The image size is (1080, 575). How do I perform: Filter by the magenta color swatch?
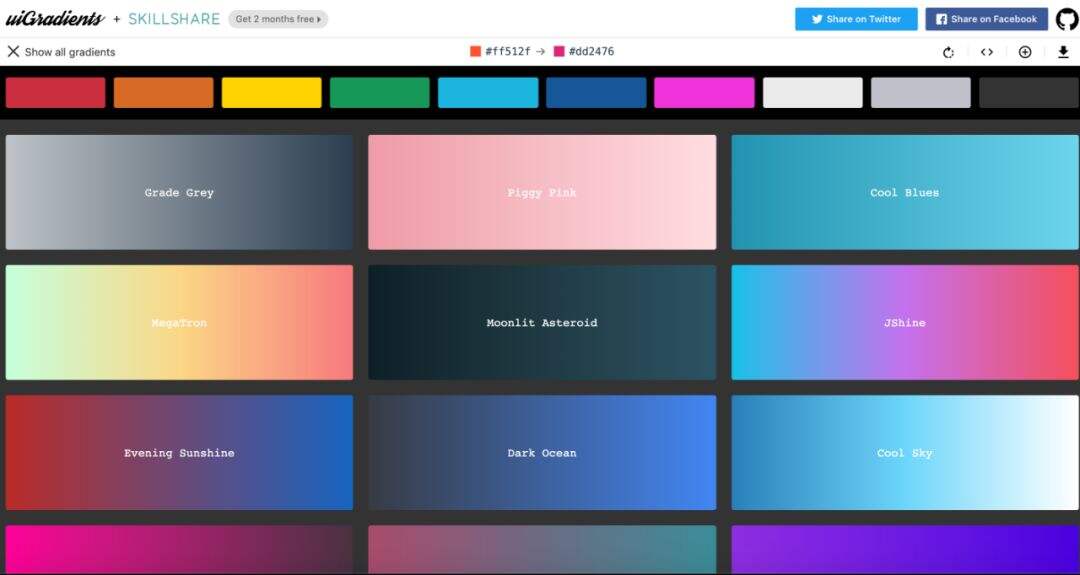tap(704, 92)
